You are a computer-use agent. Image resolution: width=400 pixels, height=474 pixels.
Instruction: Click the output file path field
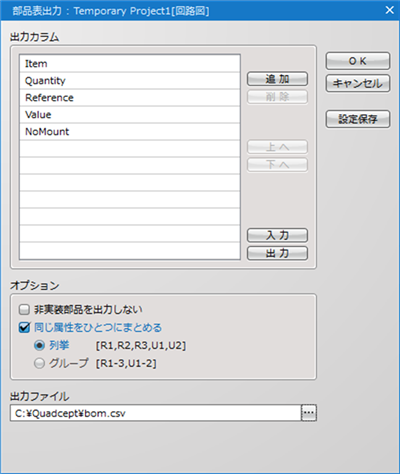[156, 413]
